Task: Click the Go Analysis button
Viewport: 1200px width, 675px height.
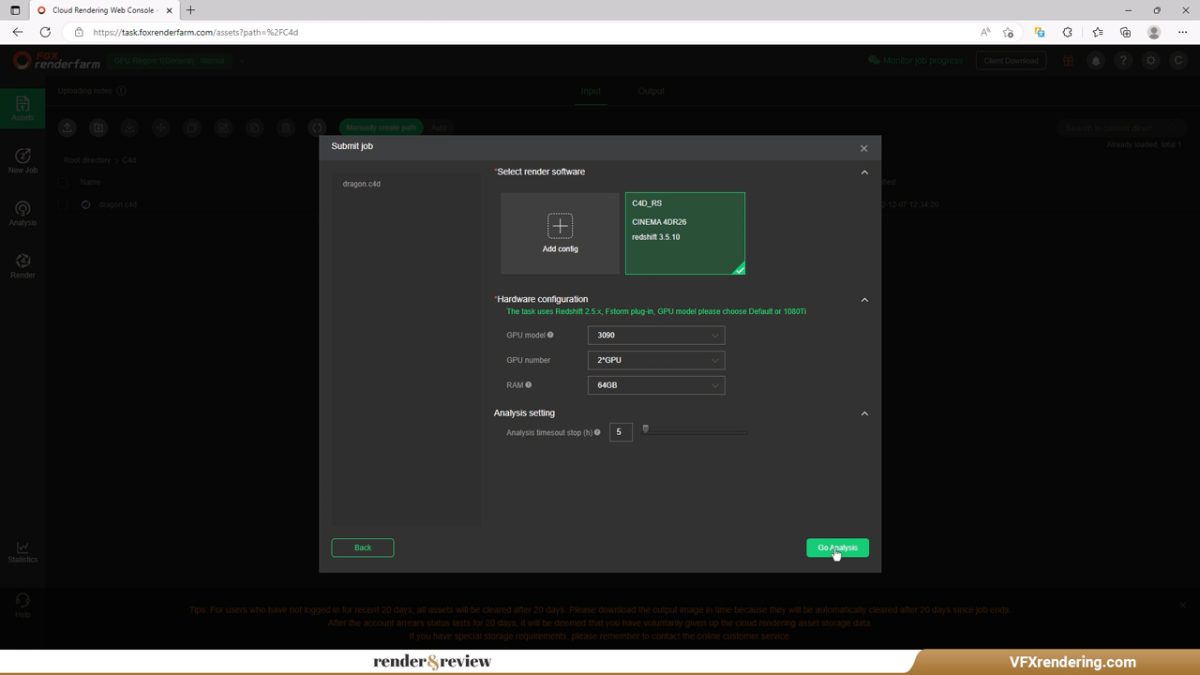Action: 837,548
